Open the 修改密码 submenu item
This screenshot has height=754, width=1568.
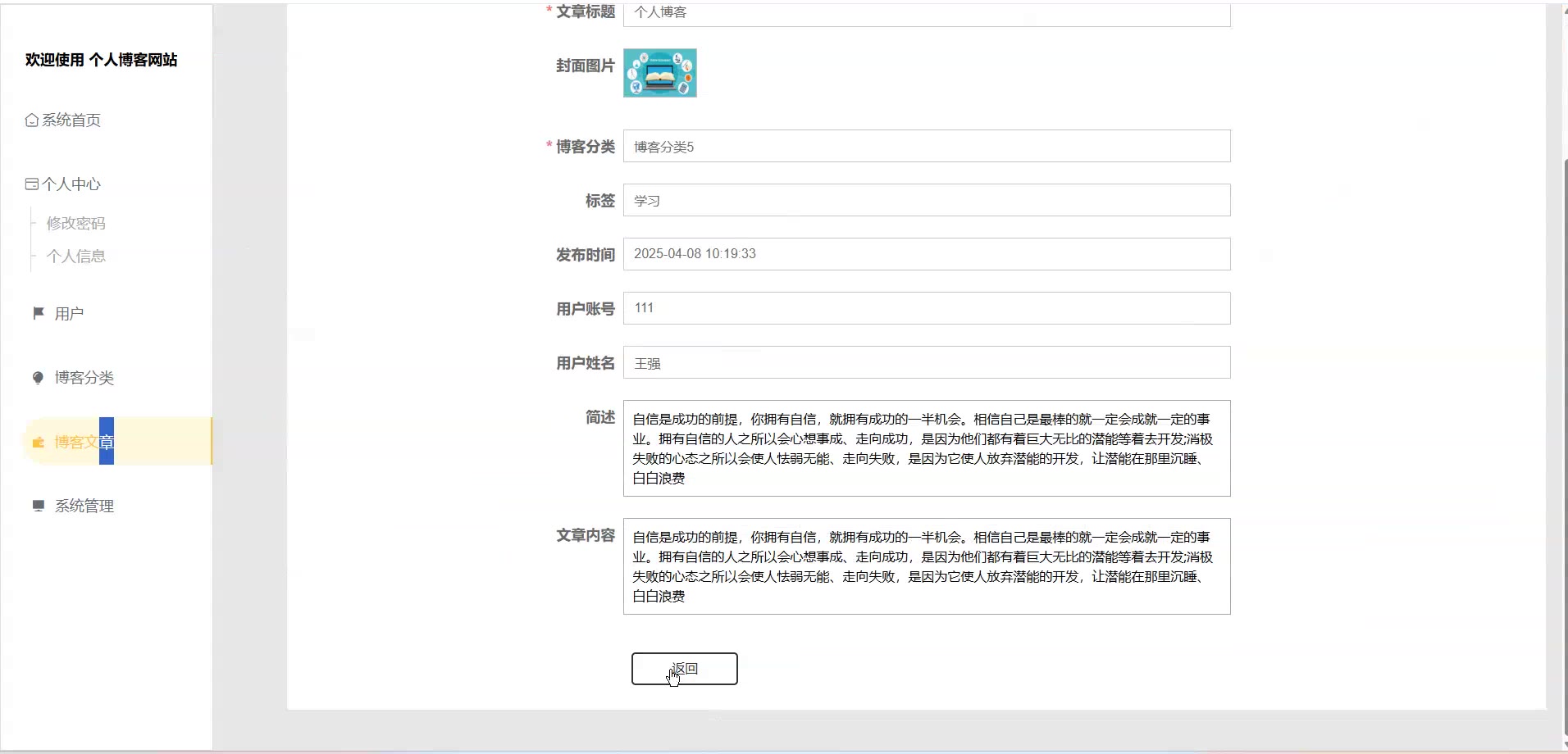tap(75, 224)
